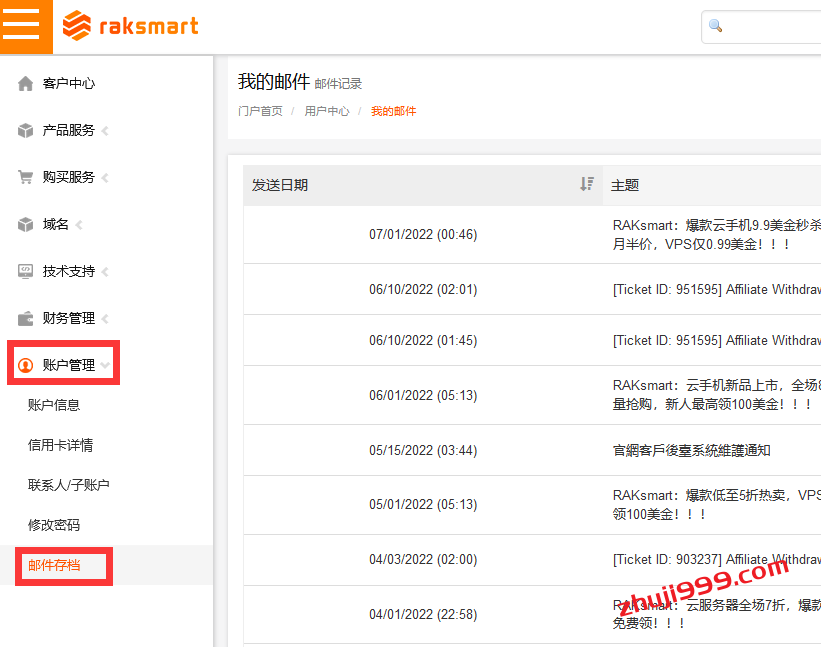The width and height of the screenshot is (821, 647).
Task: Open the 官網客戶後臺系统維護通知 email
Action: [x=691, y=451]
